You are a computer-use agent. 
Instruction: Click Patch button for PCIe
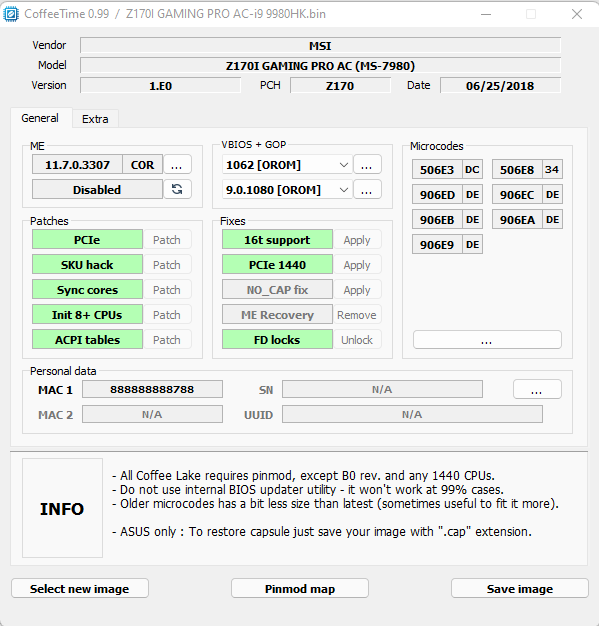pyautogui.click(x=167, y=240)
